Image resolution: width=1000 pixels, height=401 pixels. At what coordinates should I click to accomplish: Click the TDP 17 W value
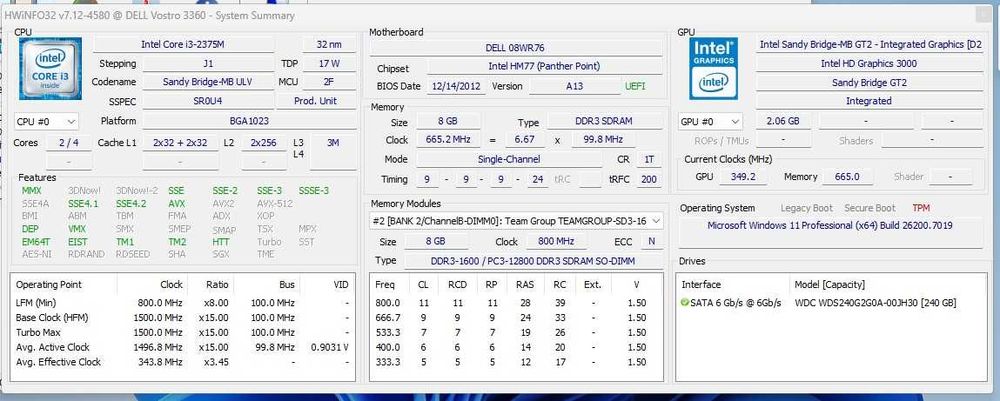click(x=329, y=64)
